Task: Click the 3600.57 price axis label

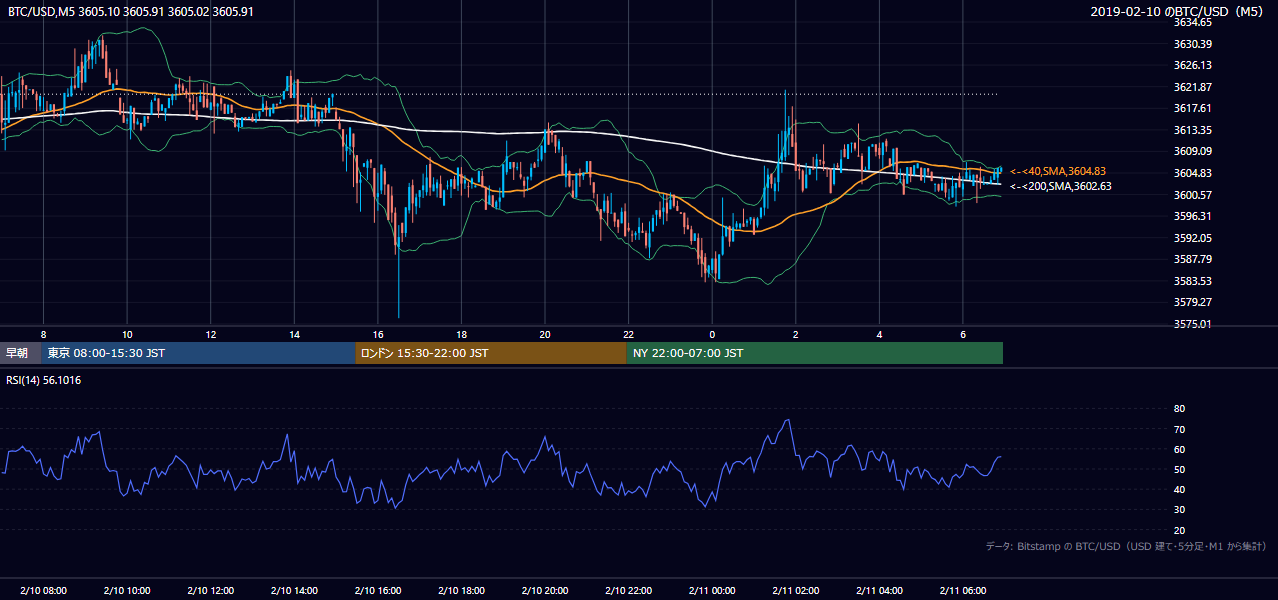Action: tap(1193, 194)
